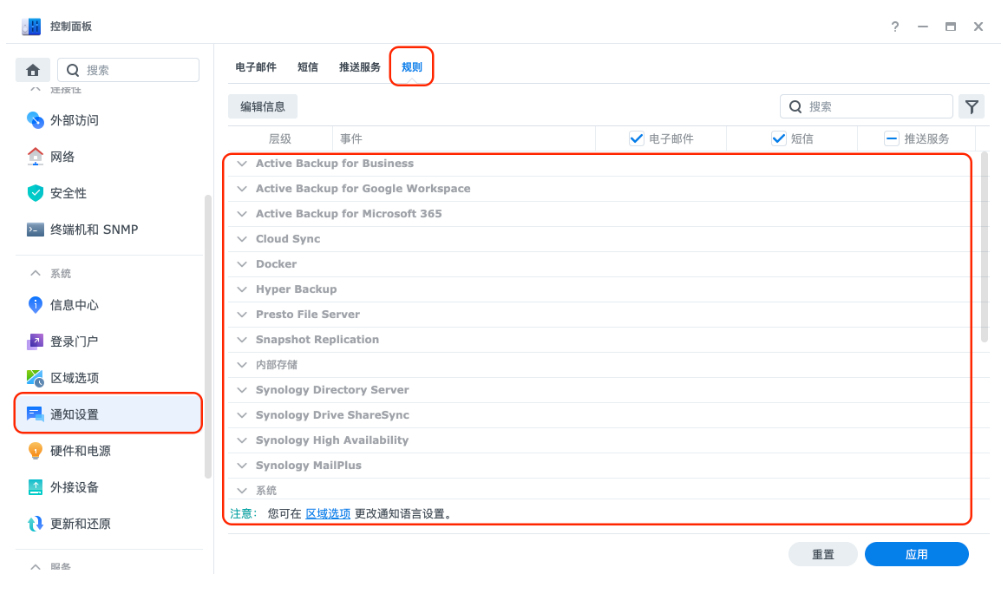Click the 层级 column header
This screenshot has height=592, width=1005.
(280, 138)
